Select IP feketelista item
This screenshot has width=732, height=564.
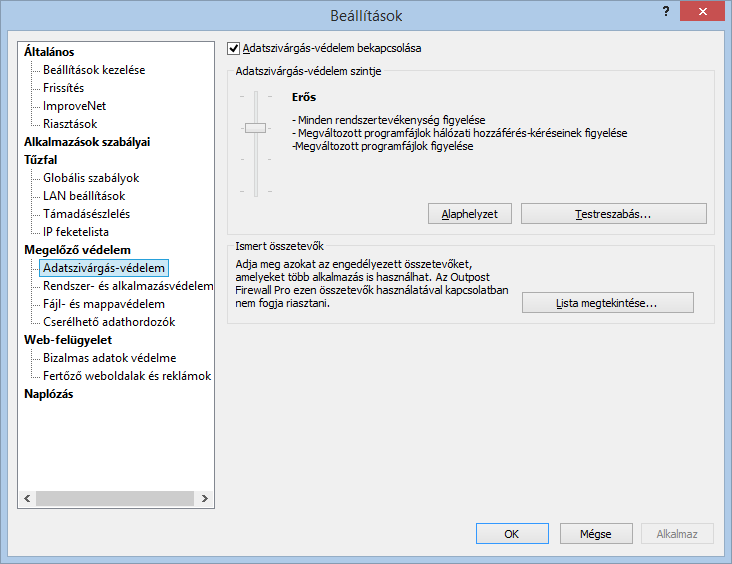(x=76, y=232)
